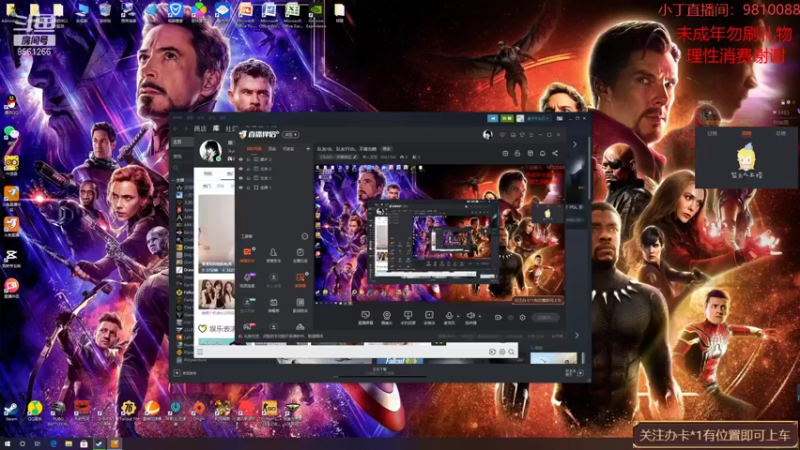Image resolution: width=800 pixels, height=450 pixels.
Task: Hide the 全屏1 layer with its eye icon
Action: coord(241,187)
